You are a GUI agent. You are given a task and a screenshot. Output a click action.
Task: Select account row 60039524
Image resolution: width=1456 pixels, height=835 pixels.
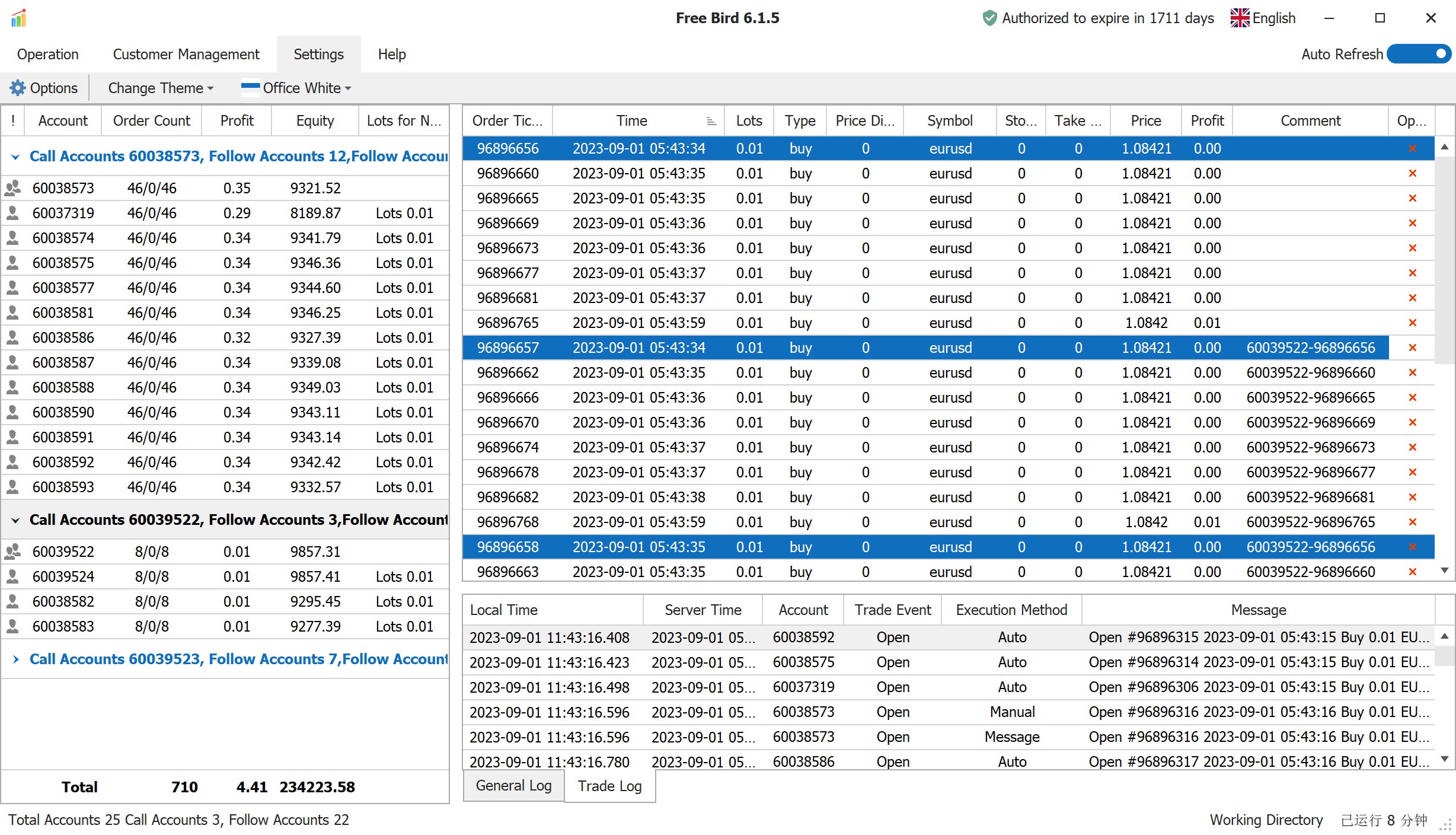(x=225, y=576)
